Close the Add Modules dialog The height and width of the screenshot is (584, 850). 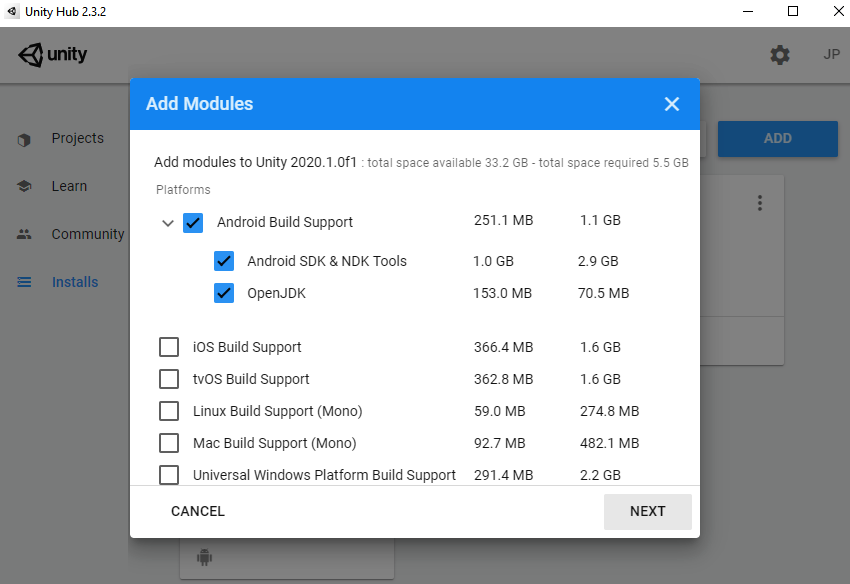coord(672,104)
